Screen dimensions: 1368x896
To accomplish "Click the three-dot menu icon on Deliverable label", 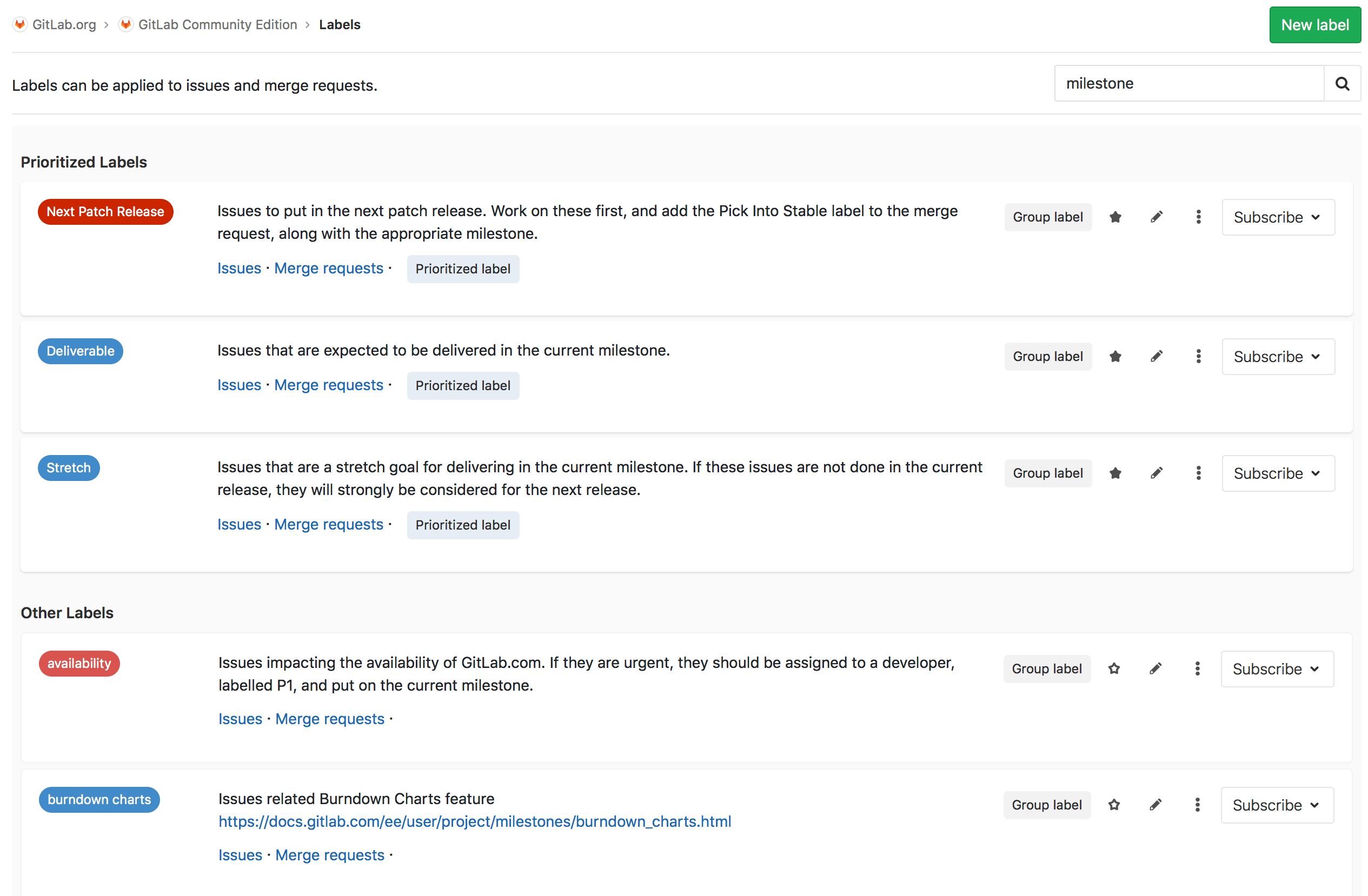I will point(1198,356).
